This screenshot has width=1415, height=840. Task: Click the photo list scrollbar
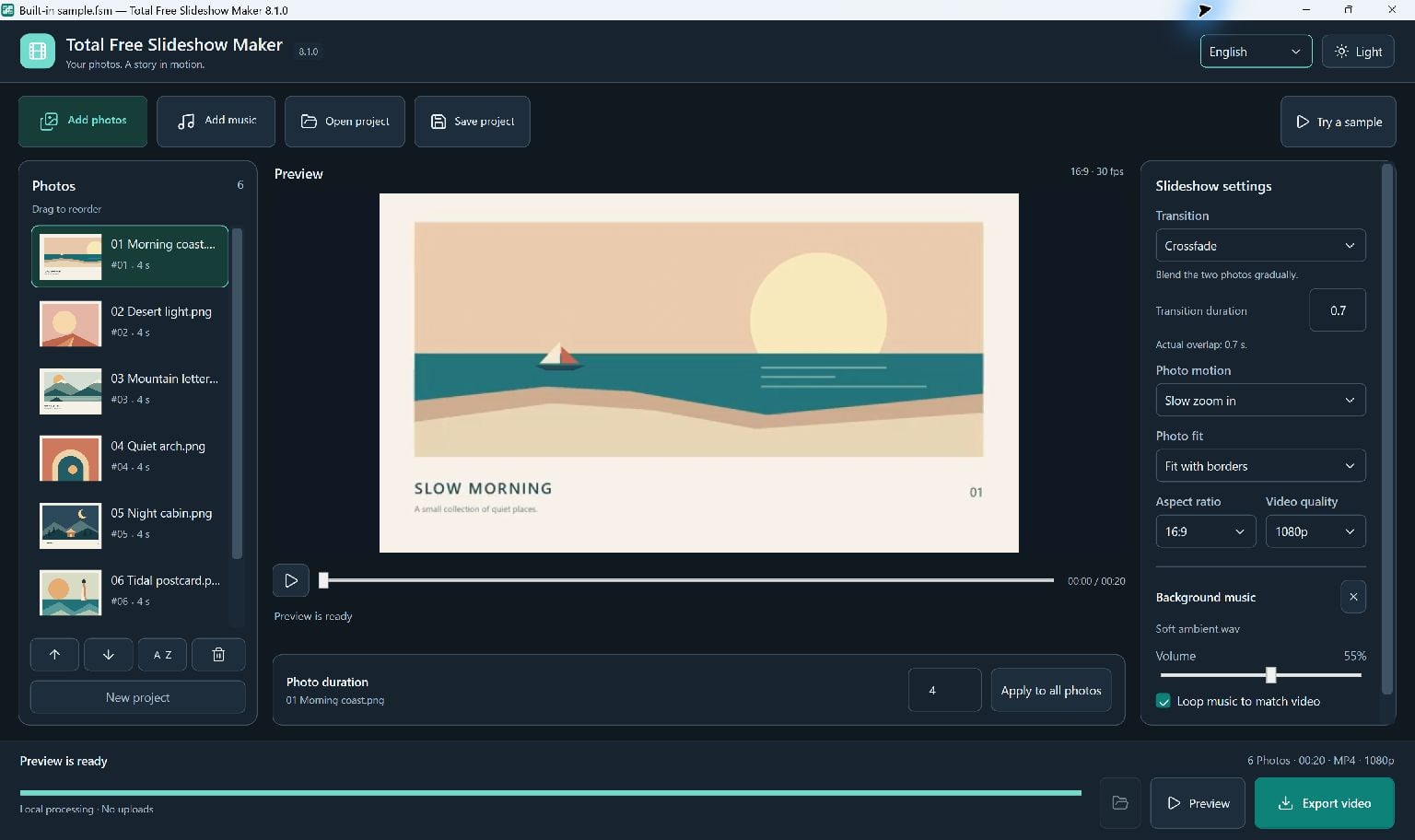[237, 394]
